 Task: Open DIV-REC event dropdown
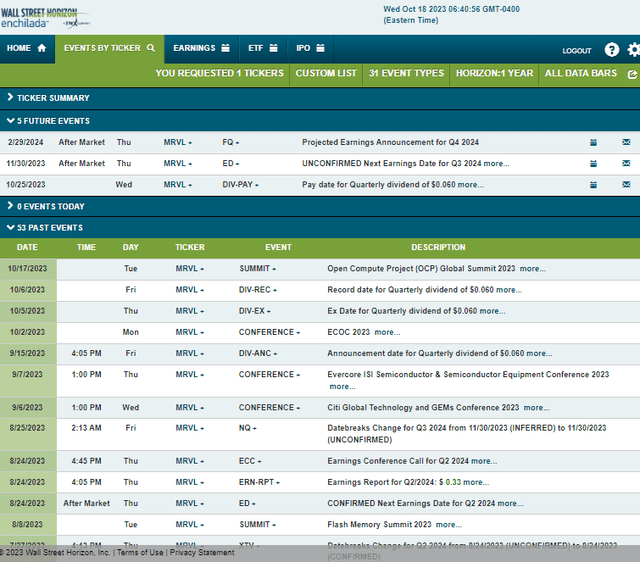click(x=258, y=290)
